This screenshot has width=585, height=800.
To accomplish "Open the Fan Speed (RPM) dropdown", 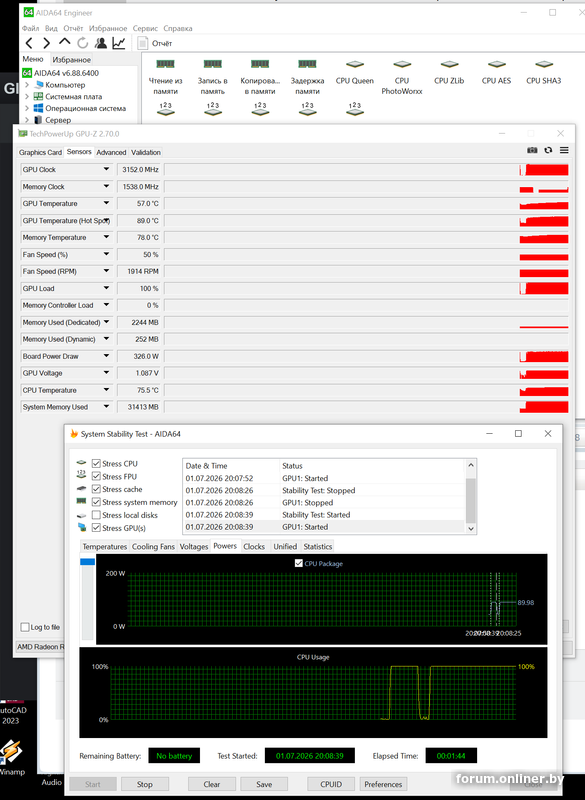I will point(106,271).
